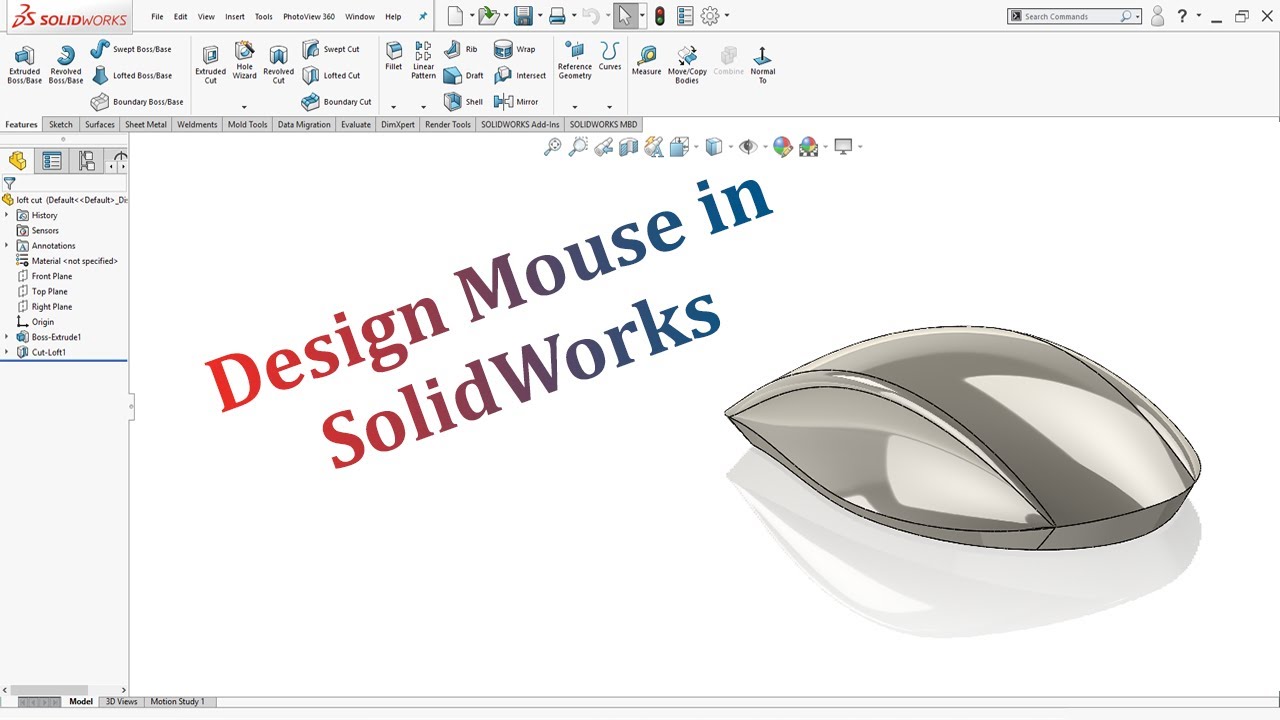Viewport: 1280px width, 720px height.
Task: Choose Lofted Cut feature
Action: click(x=331, y=75)
